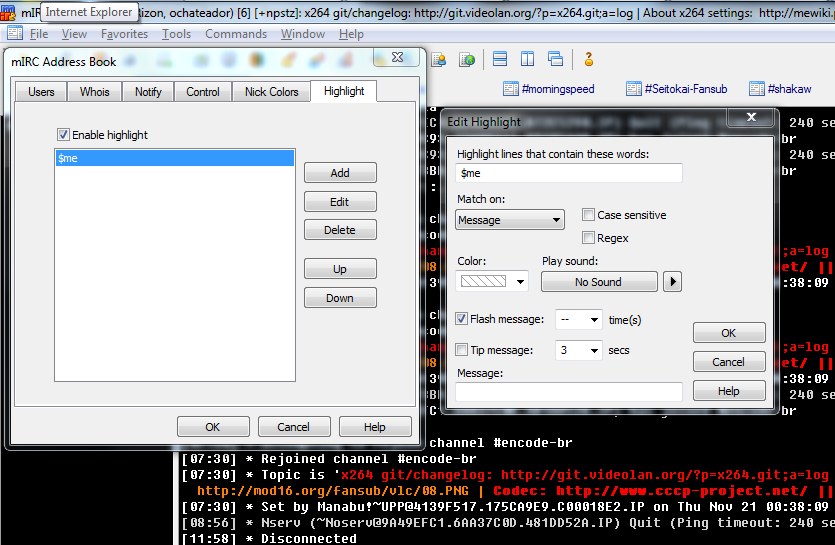Tile windows vertically using toolbar icon
The image size is (835, 545).
click(x=527, y=59)
